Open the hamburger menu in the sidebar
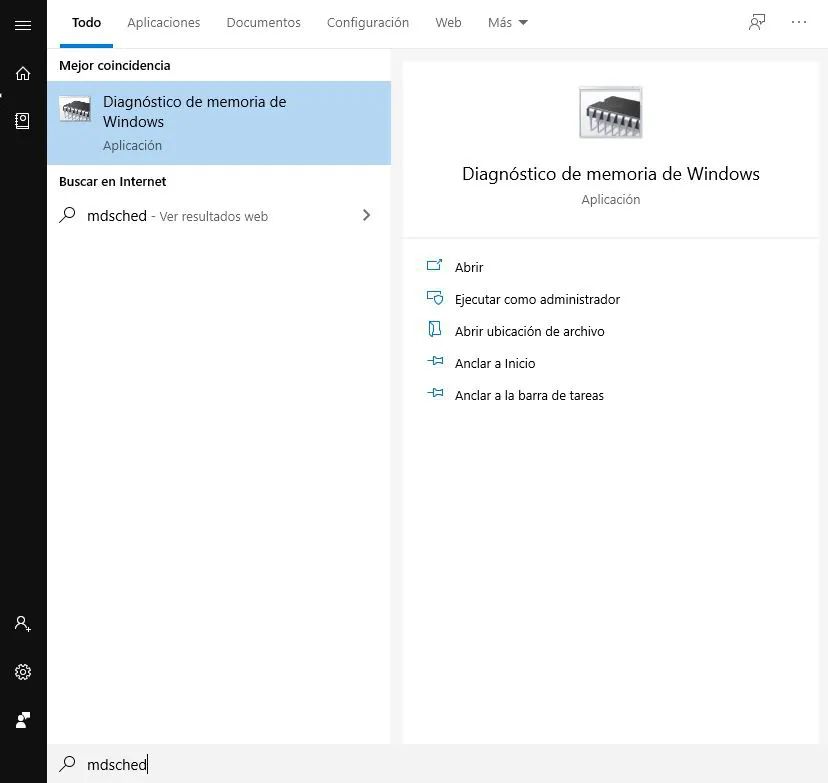828x783 pixels. click(x=23, y=25)
